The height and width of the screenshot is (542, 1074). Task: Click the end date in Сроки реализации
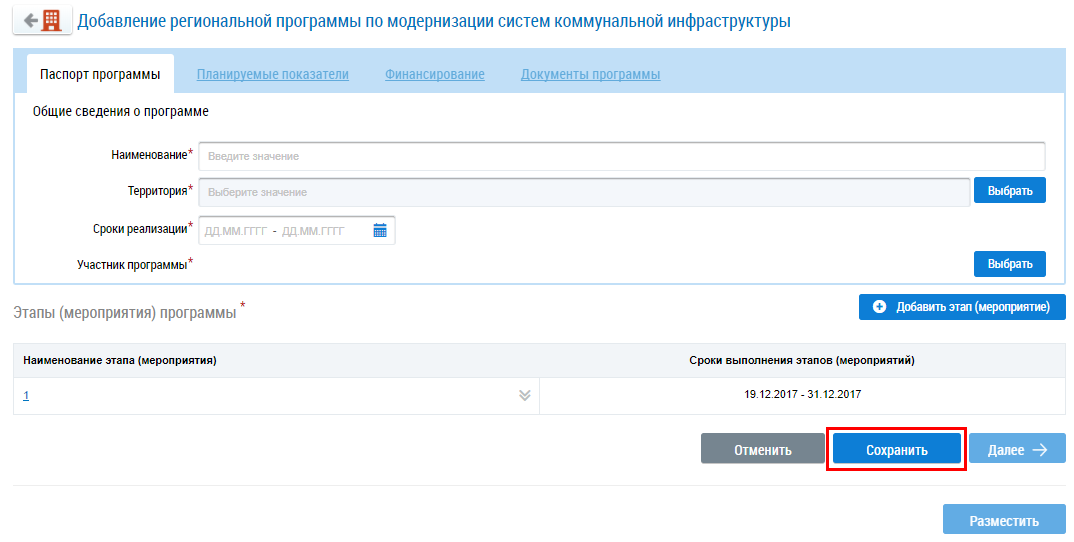click(x=313, y=231)
